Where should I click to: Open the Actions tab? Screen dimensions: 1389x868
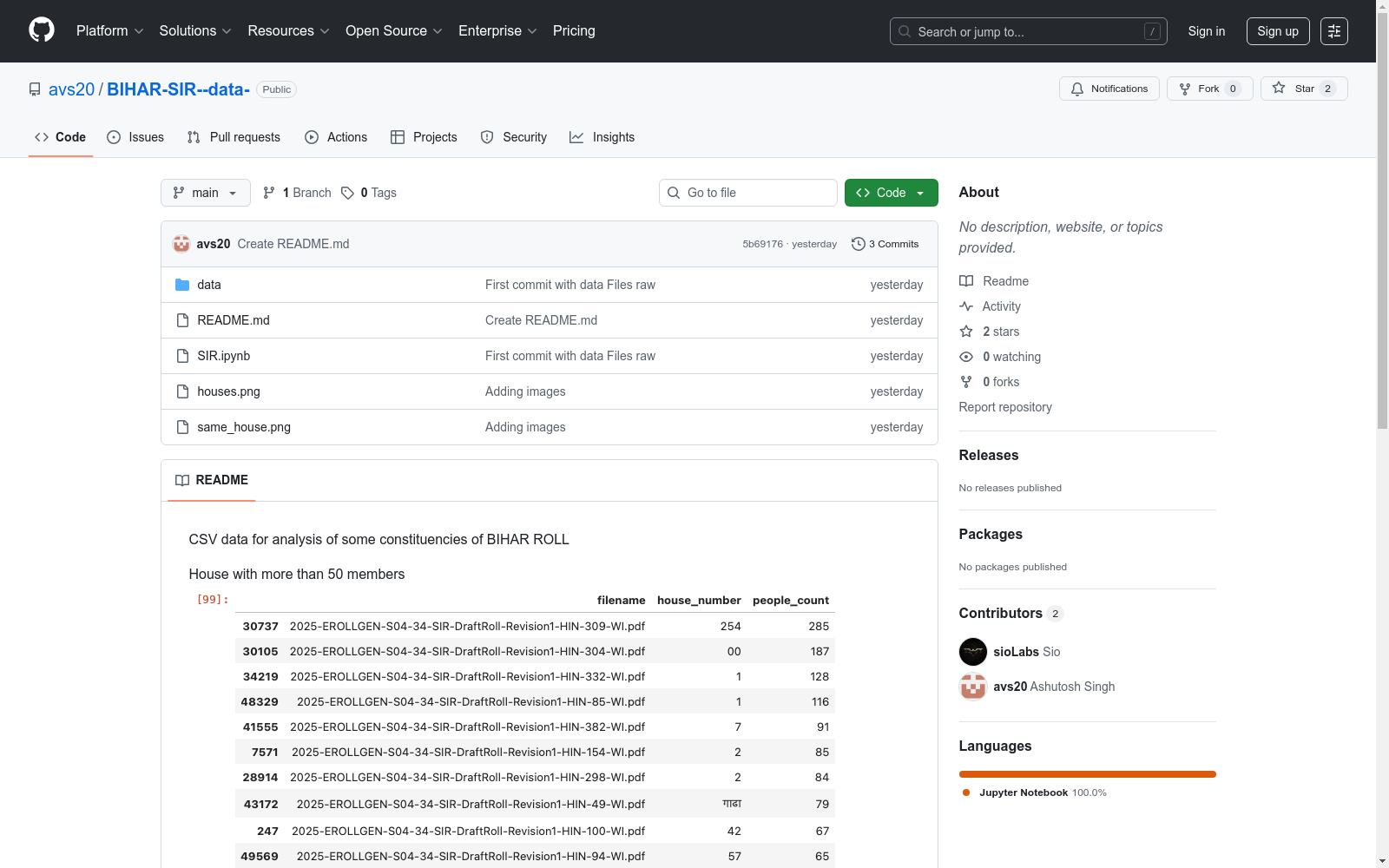point(336,137)
